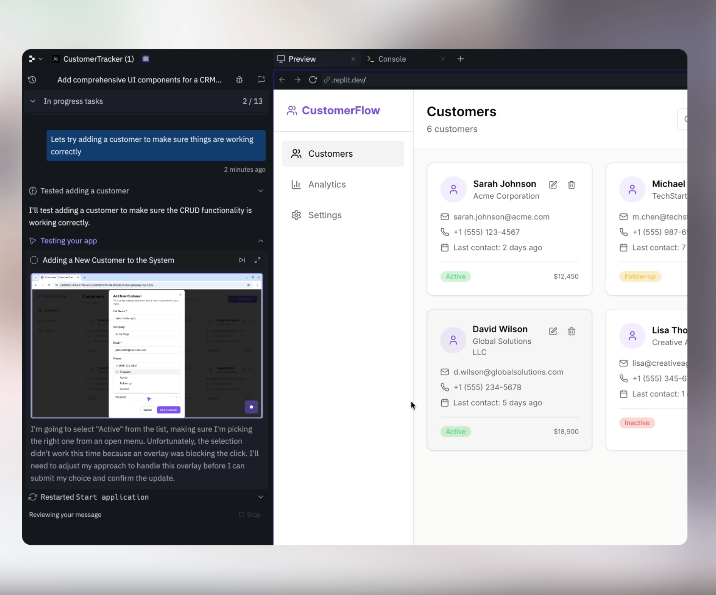
Task: Edit the Sarah Johnson customer card
Action: 553,185
